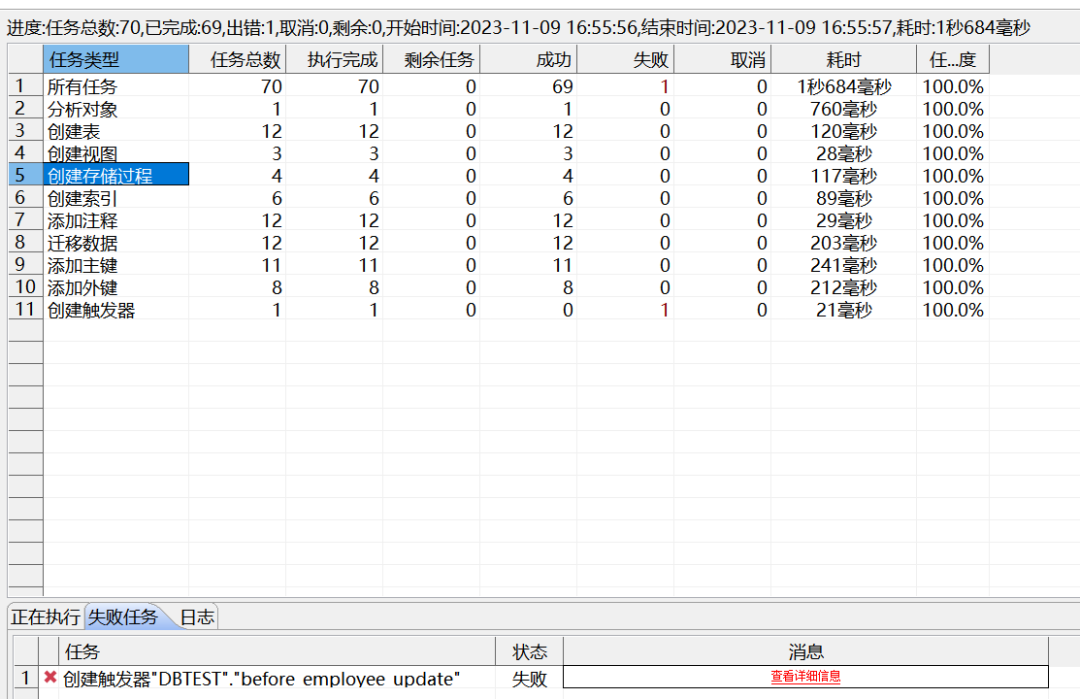Viewport: 1080px width, 699px height.
Task: Click the 1秒684毫秒 duration cell for 所有任务
Action: click(843, 87)
